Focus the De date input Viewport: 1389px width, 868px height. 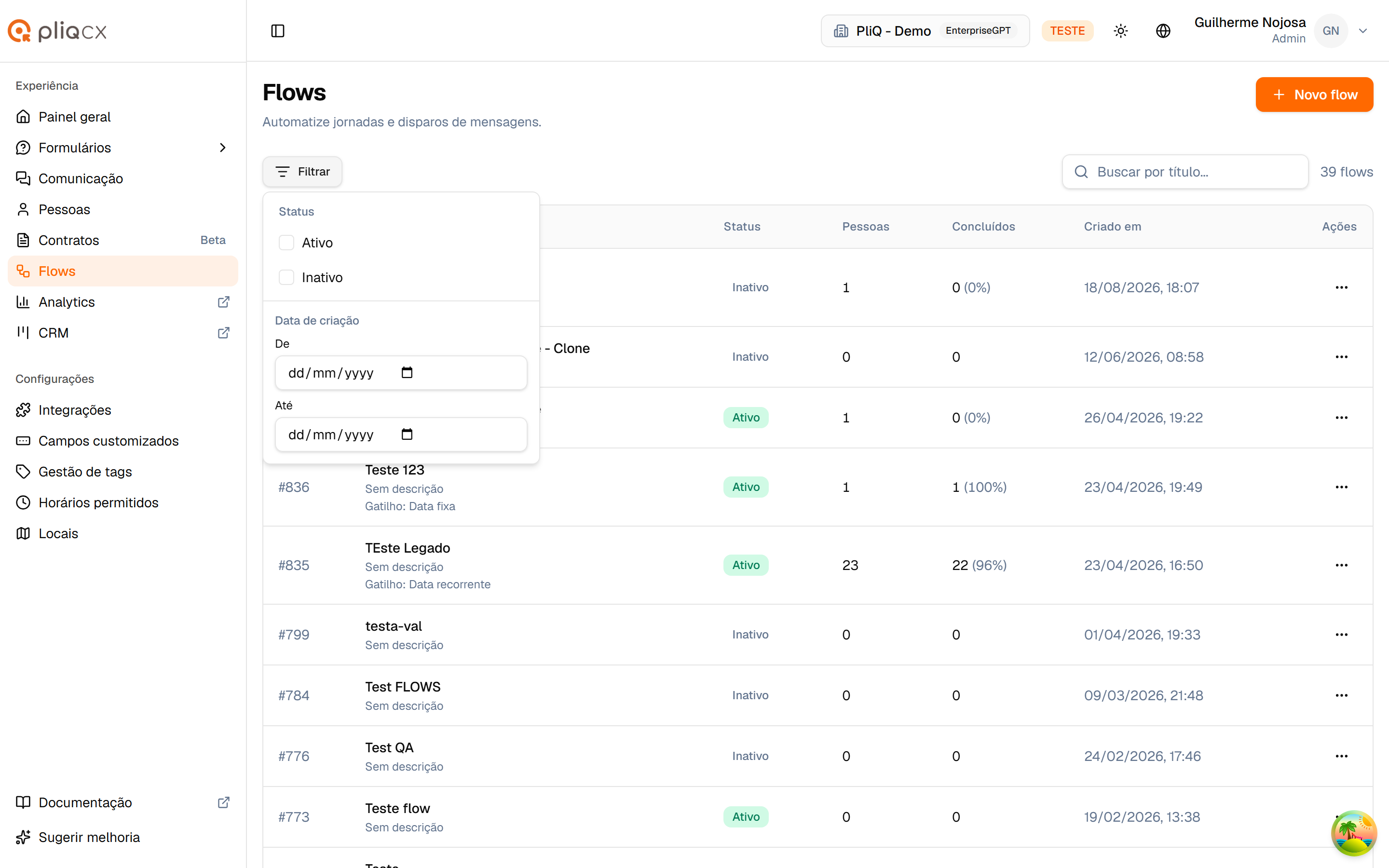[401, 373]
